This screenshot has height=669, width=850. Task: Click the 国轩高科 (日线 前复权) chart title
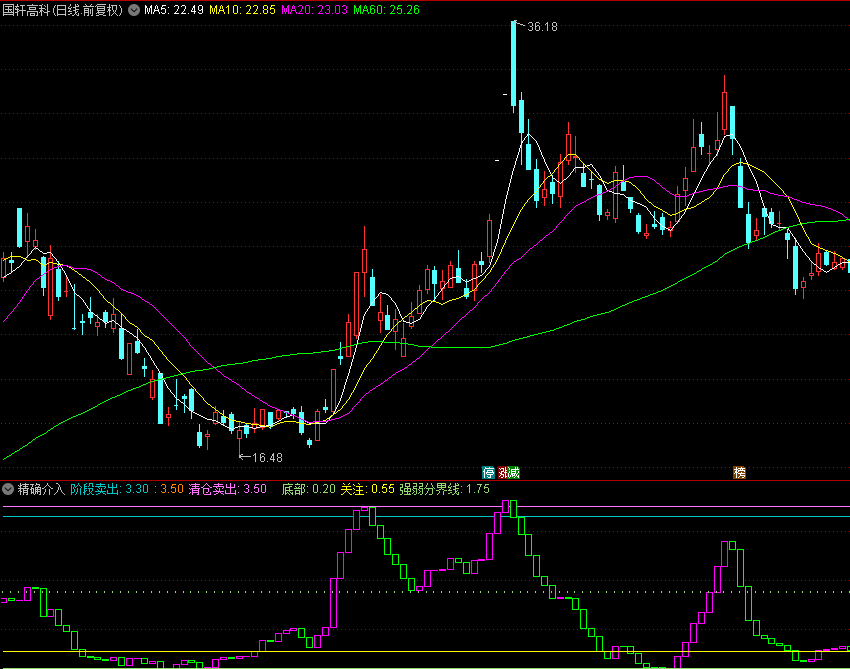point(63,10)
